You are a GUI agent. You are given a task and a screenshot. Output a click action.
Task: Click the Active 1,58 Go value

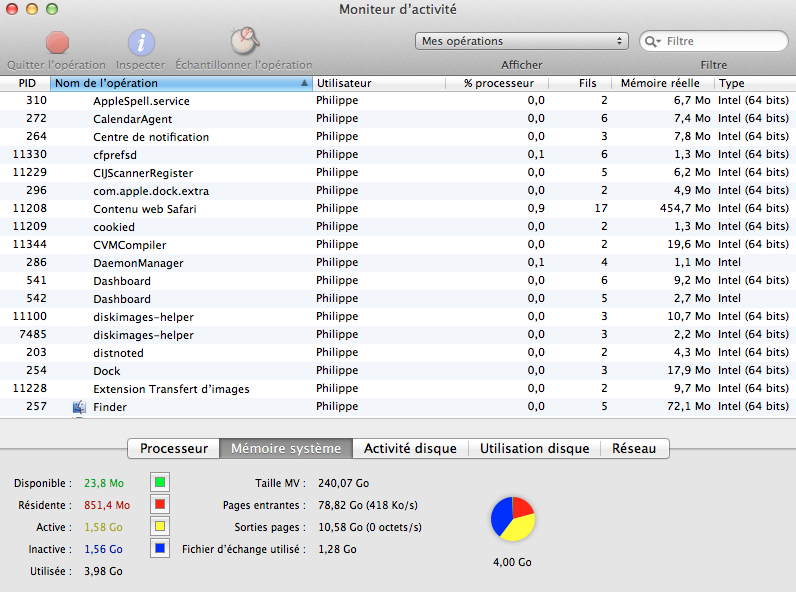104,527
